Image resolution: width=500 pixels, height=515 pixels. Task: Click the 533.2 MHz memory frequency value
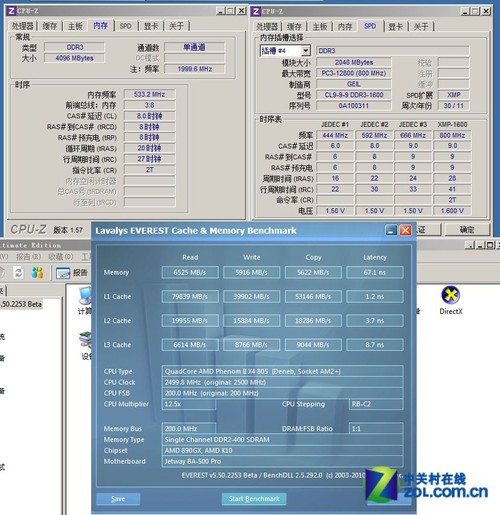point(149,94)
